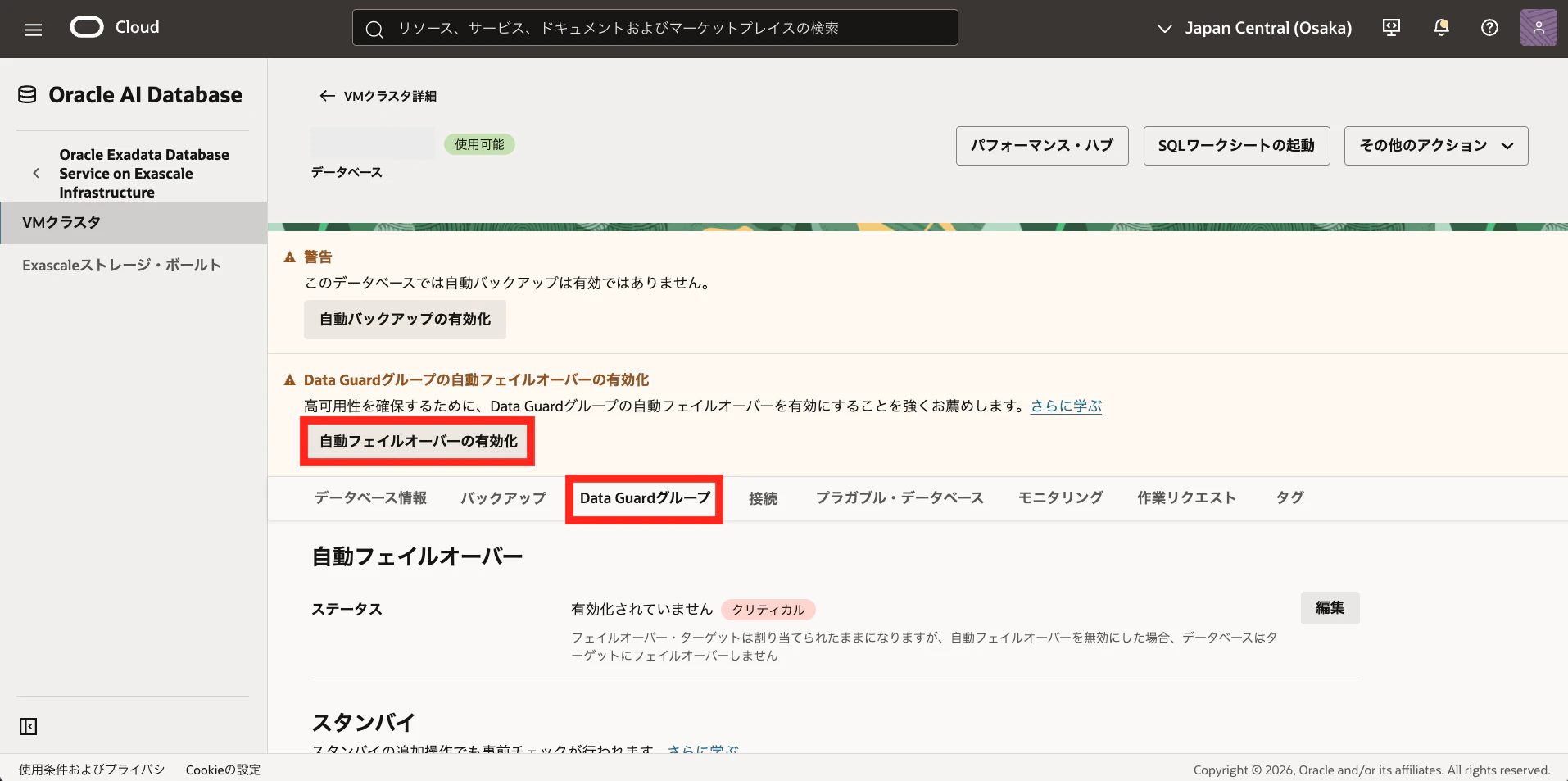Open Cookieの設定 footer link

click(223, 770)
